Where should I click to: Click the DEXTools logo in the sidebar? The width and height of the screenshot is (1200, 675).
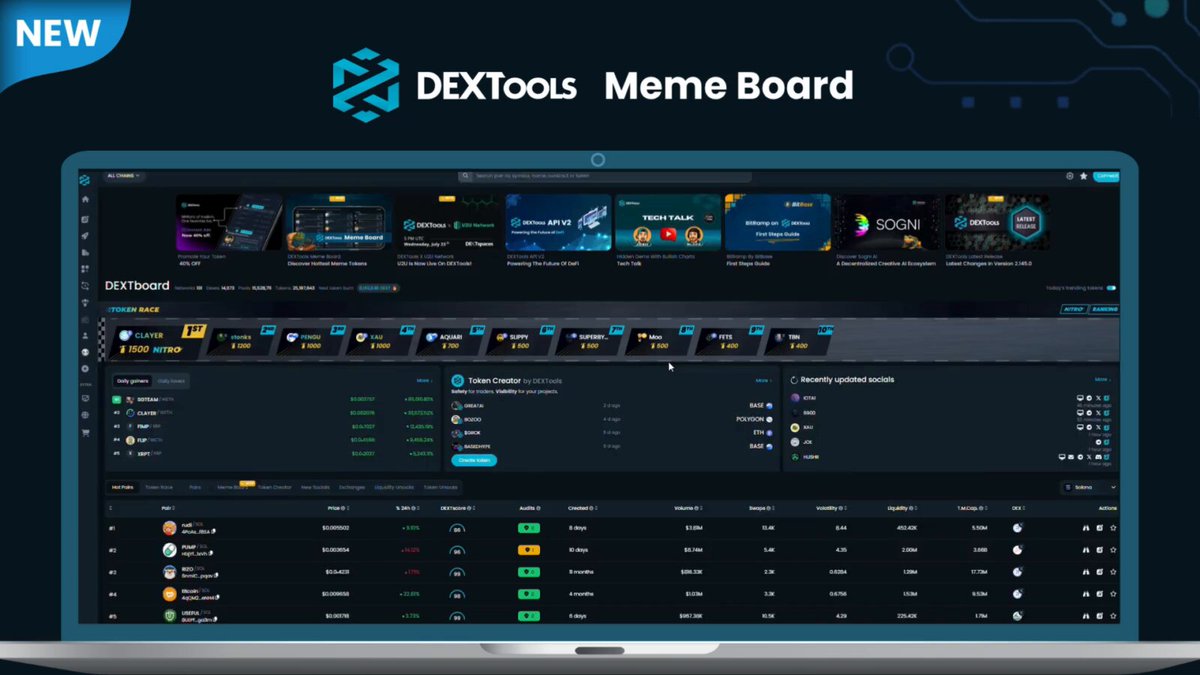[85, 180]
